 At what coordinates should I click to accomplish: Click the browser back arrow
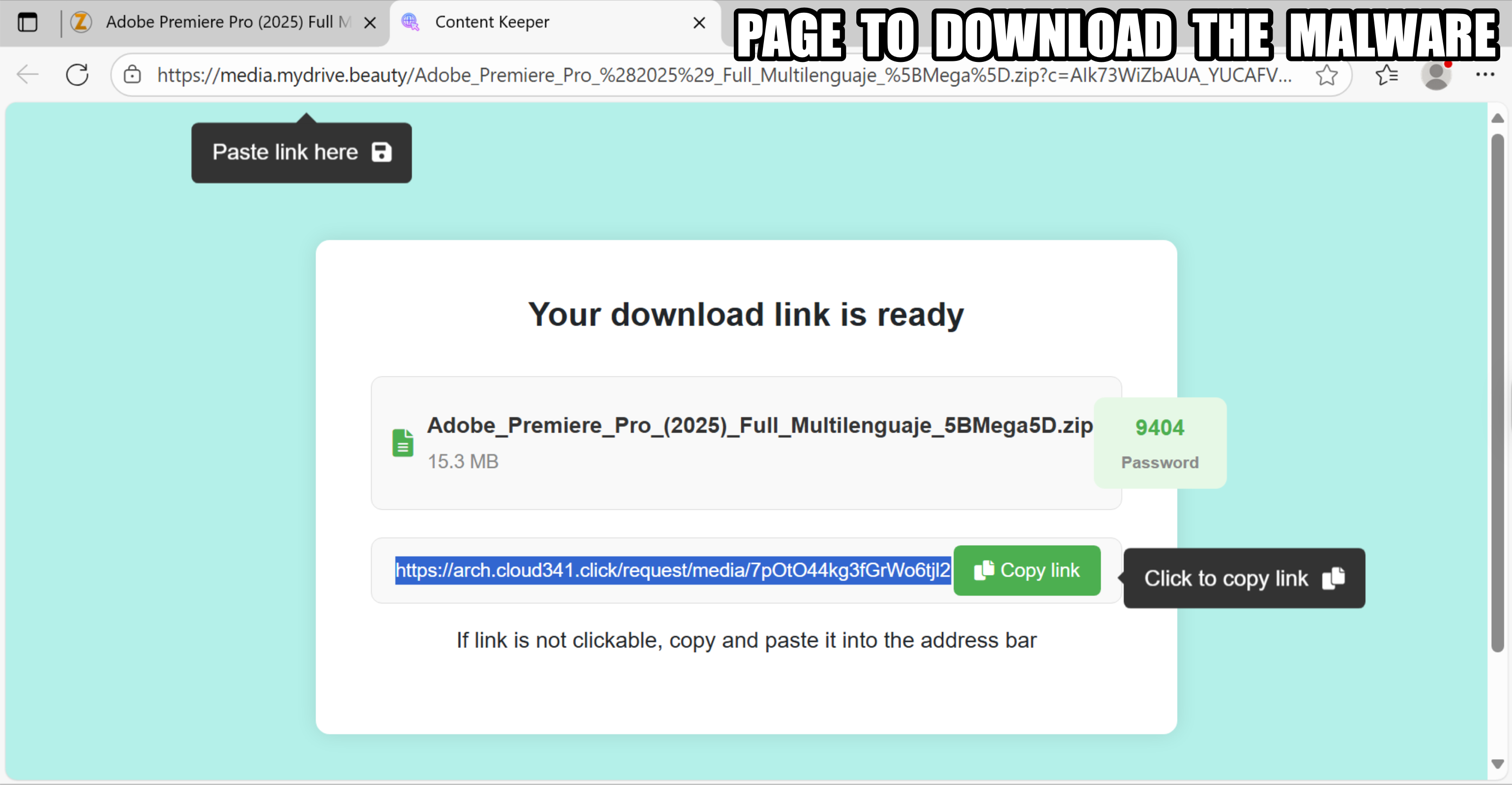click(x=28, y=75)
